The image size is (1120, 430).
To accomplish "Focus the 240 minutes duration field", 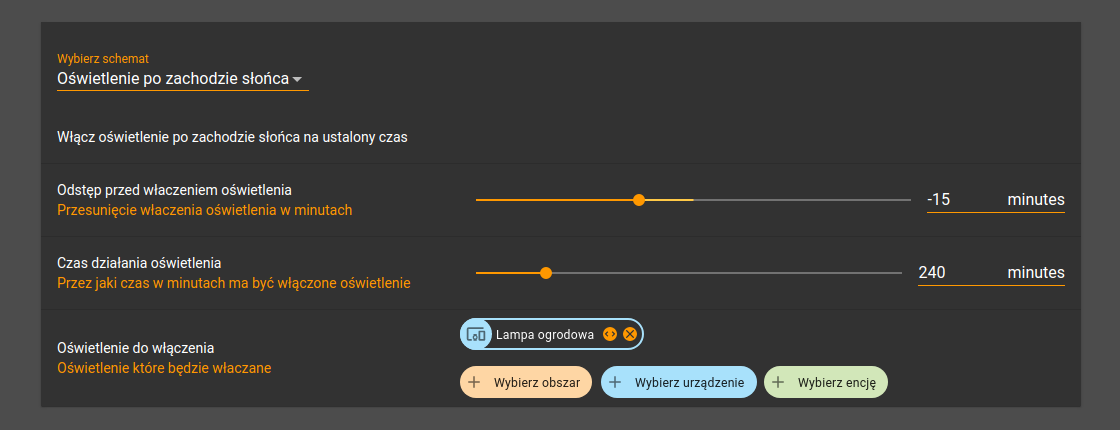I will pyautogui.click(x=991, y=273).
